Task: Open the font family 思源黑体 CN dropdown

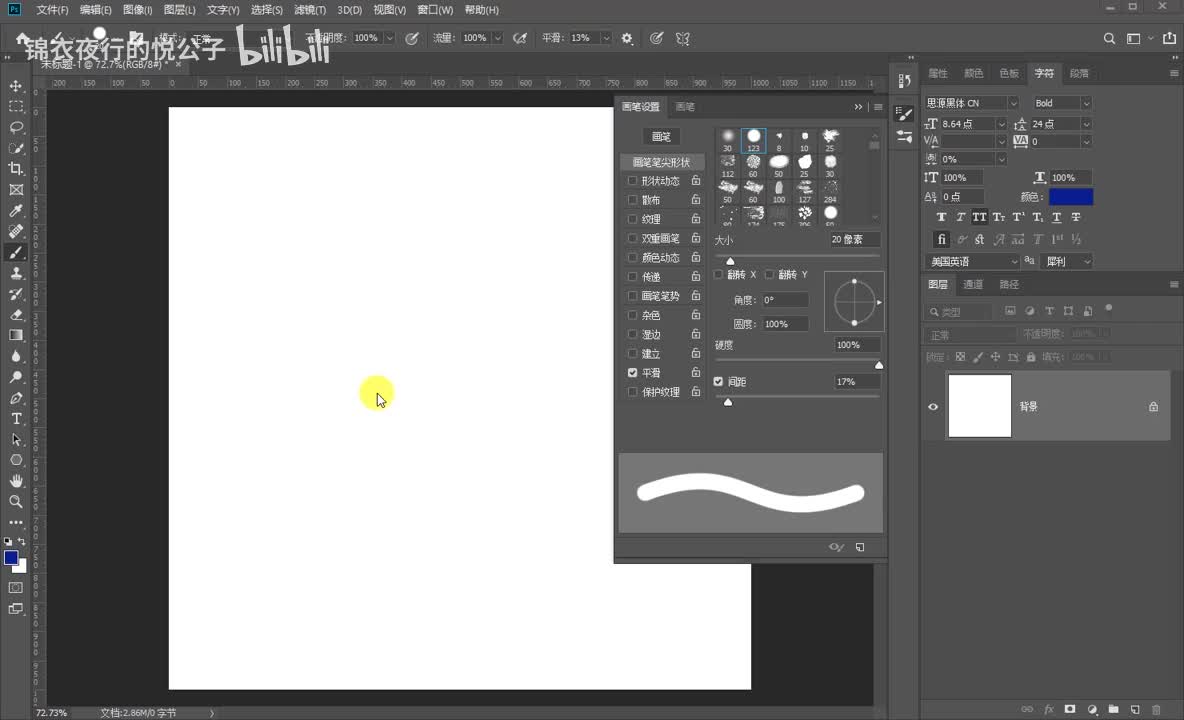Action: (1013, 103)
